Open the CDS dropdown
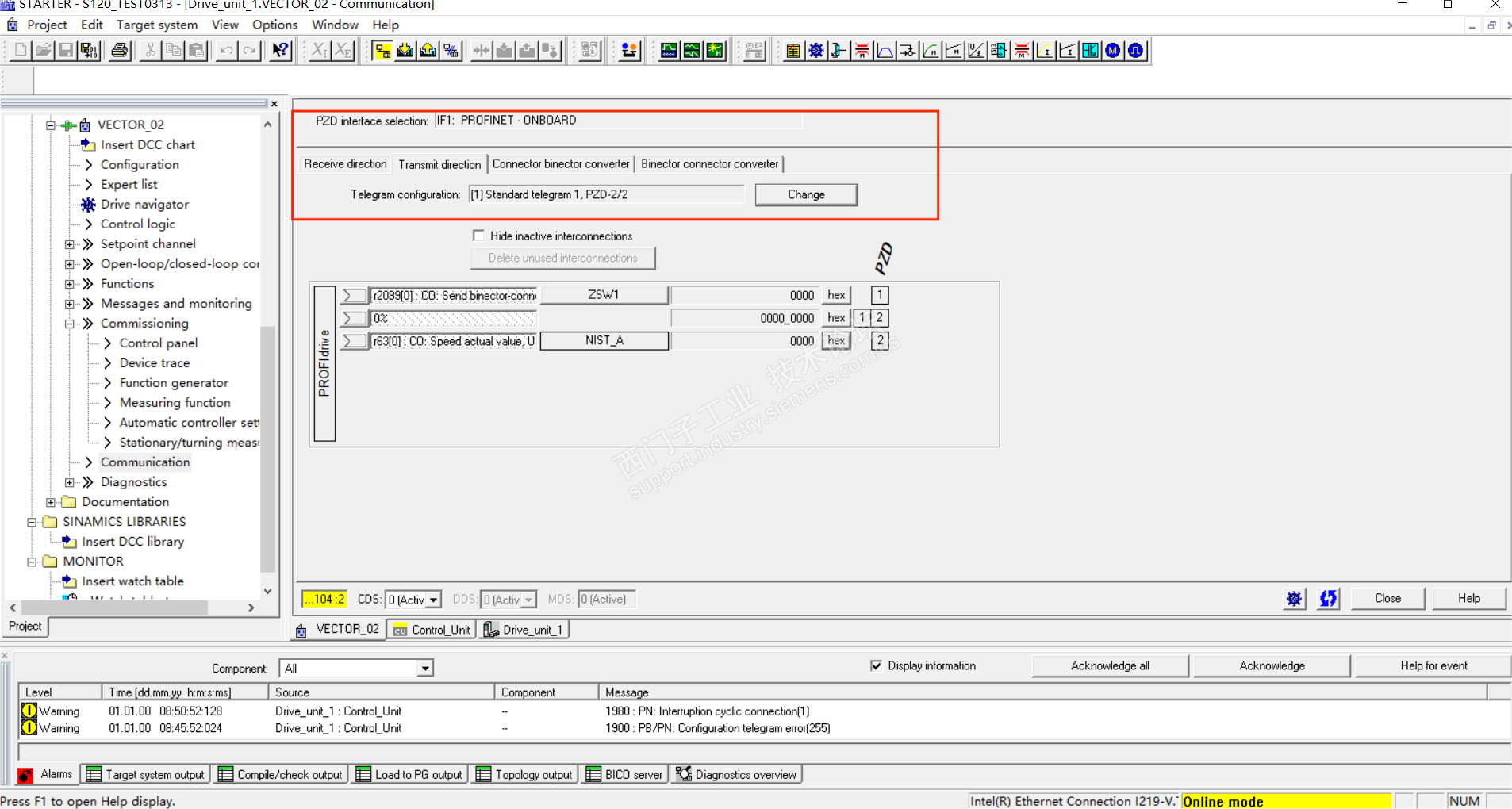This screenshot has width=1512, height=809. coord(434,600)
